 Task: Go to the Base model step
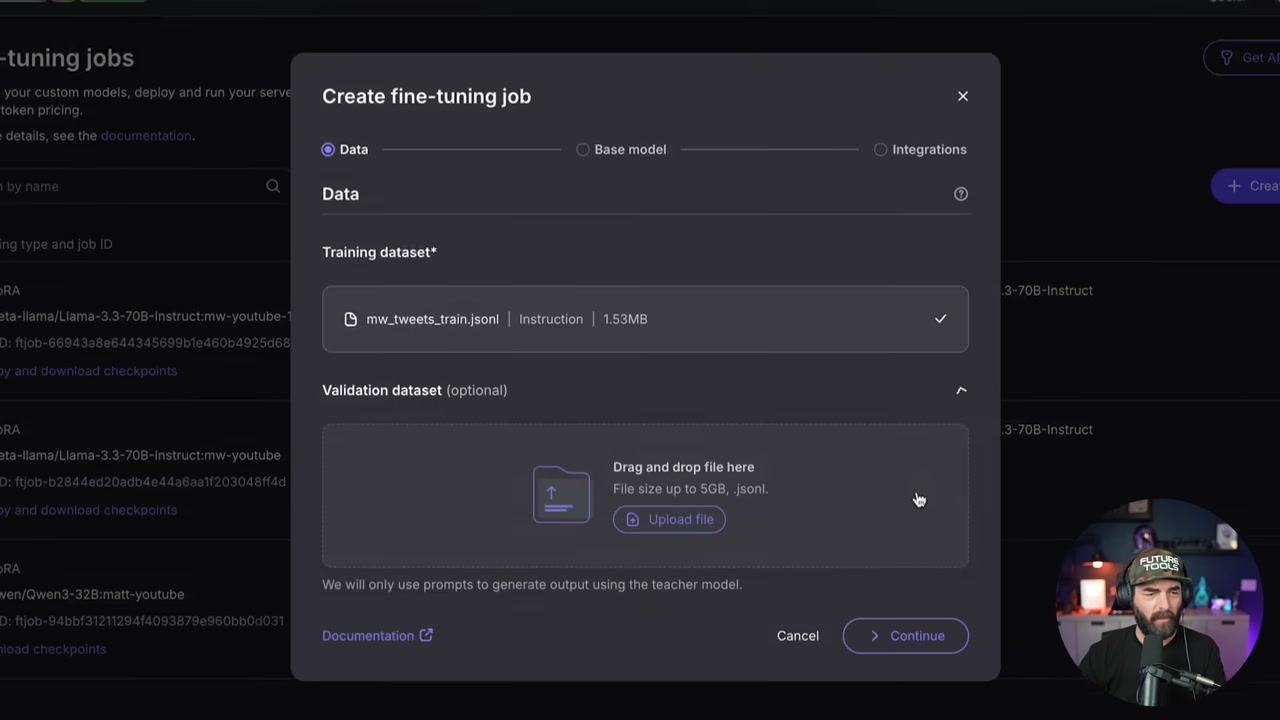tap(630, 149)
